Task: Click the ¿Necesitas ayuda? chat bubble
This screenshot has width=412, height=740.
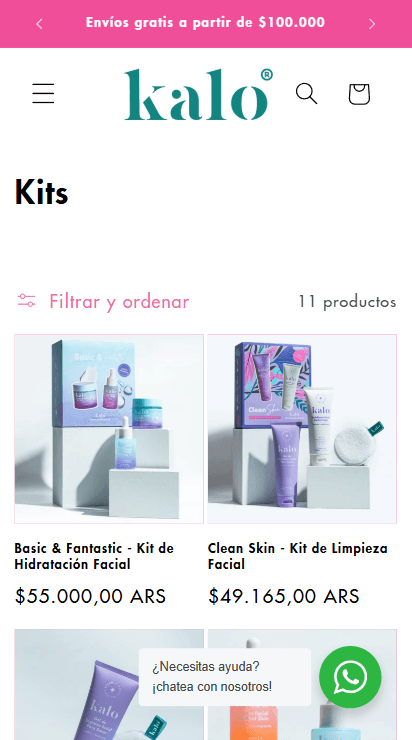Action: click(225, 677)
